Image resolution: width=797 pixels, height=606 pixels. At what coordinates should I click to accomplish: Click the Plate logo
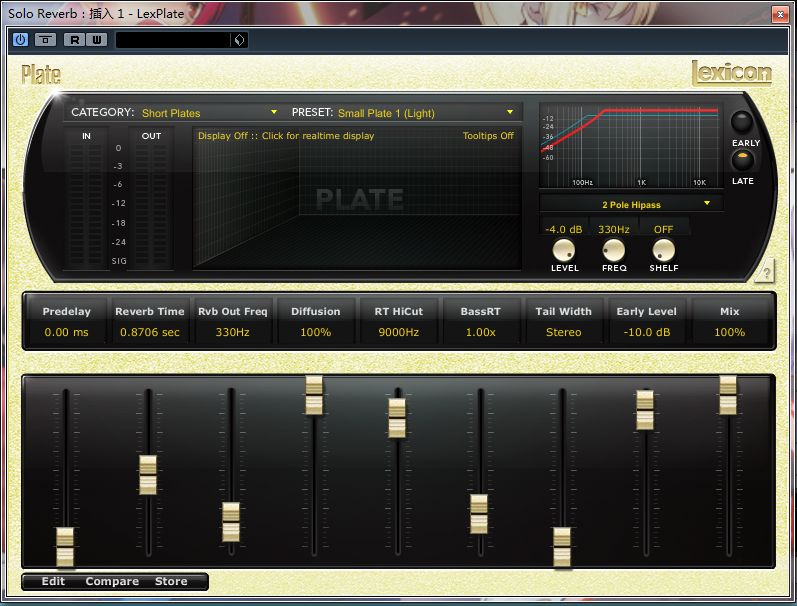pos(41,75)
